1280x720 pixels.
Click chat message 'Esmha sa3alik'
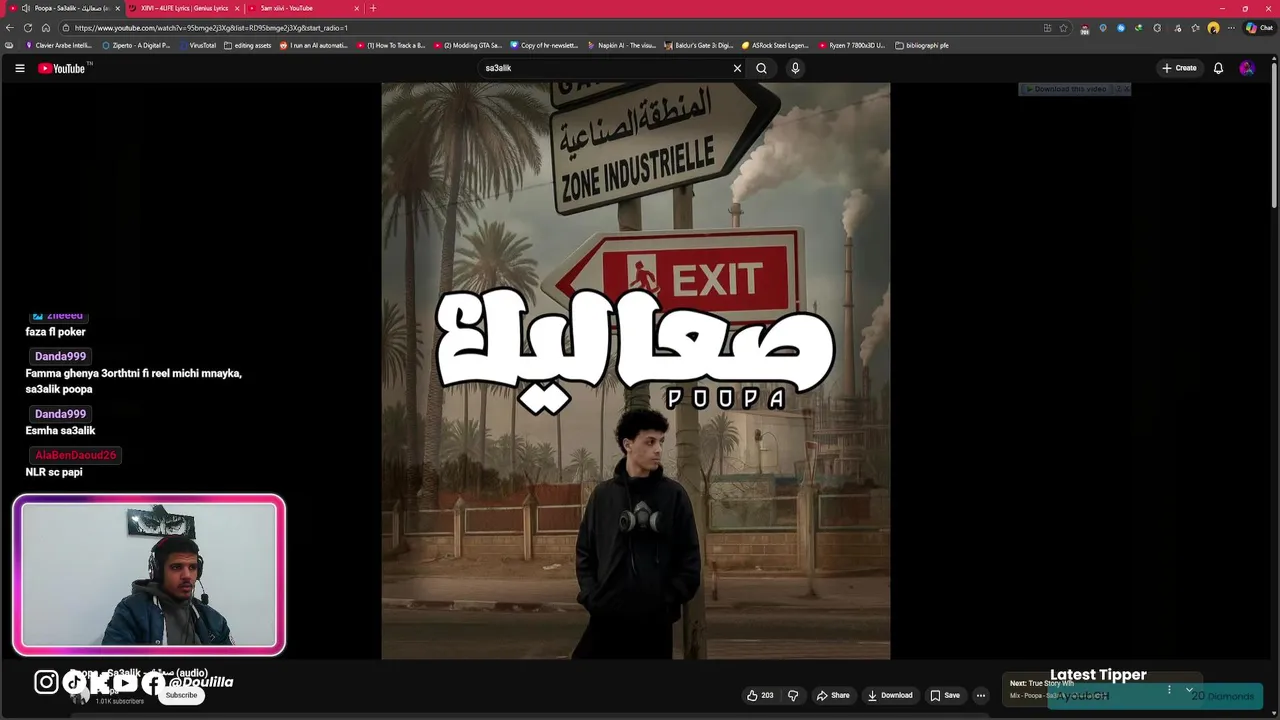60,431
